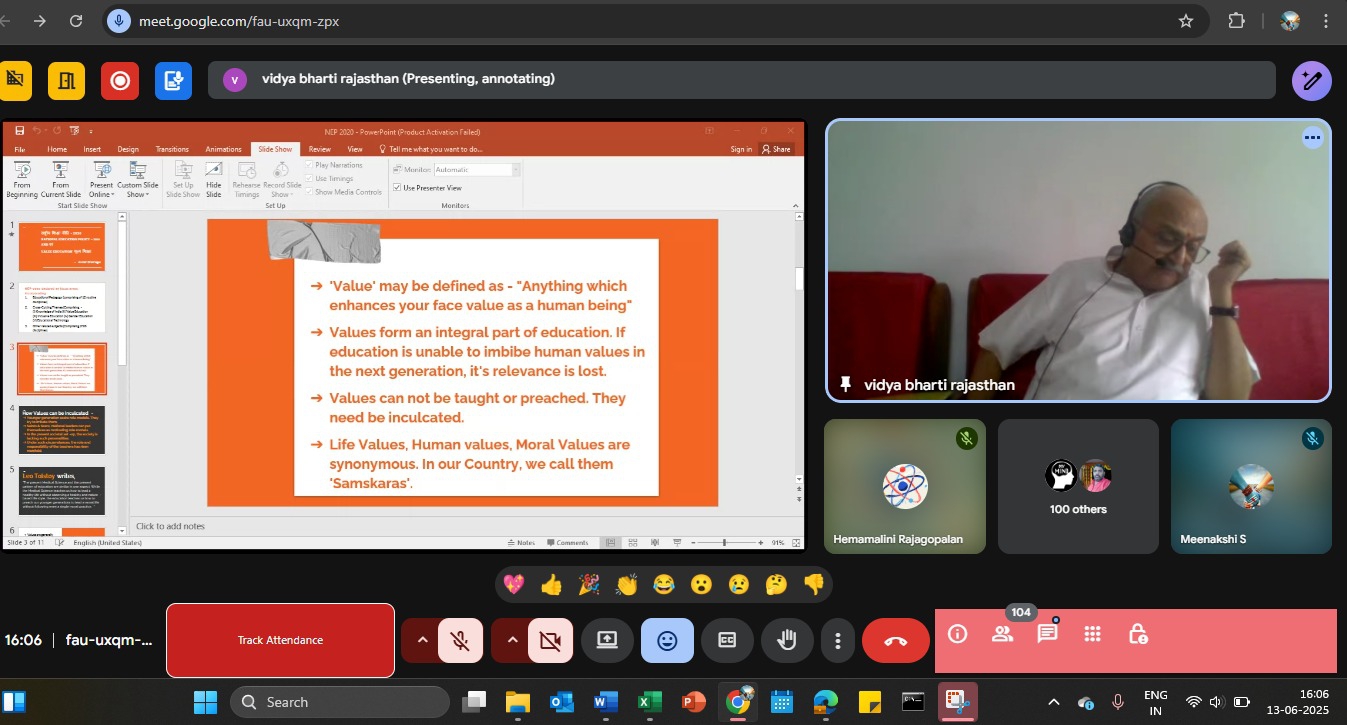
Task: Click the present screen button
Action: (607, 641)
